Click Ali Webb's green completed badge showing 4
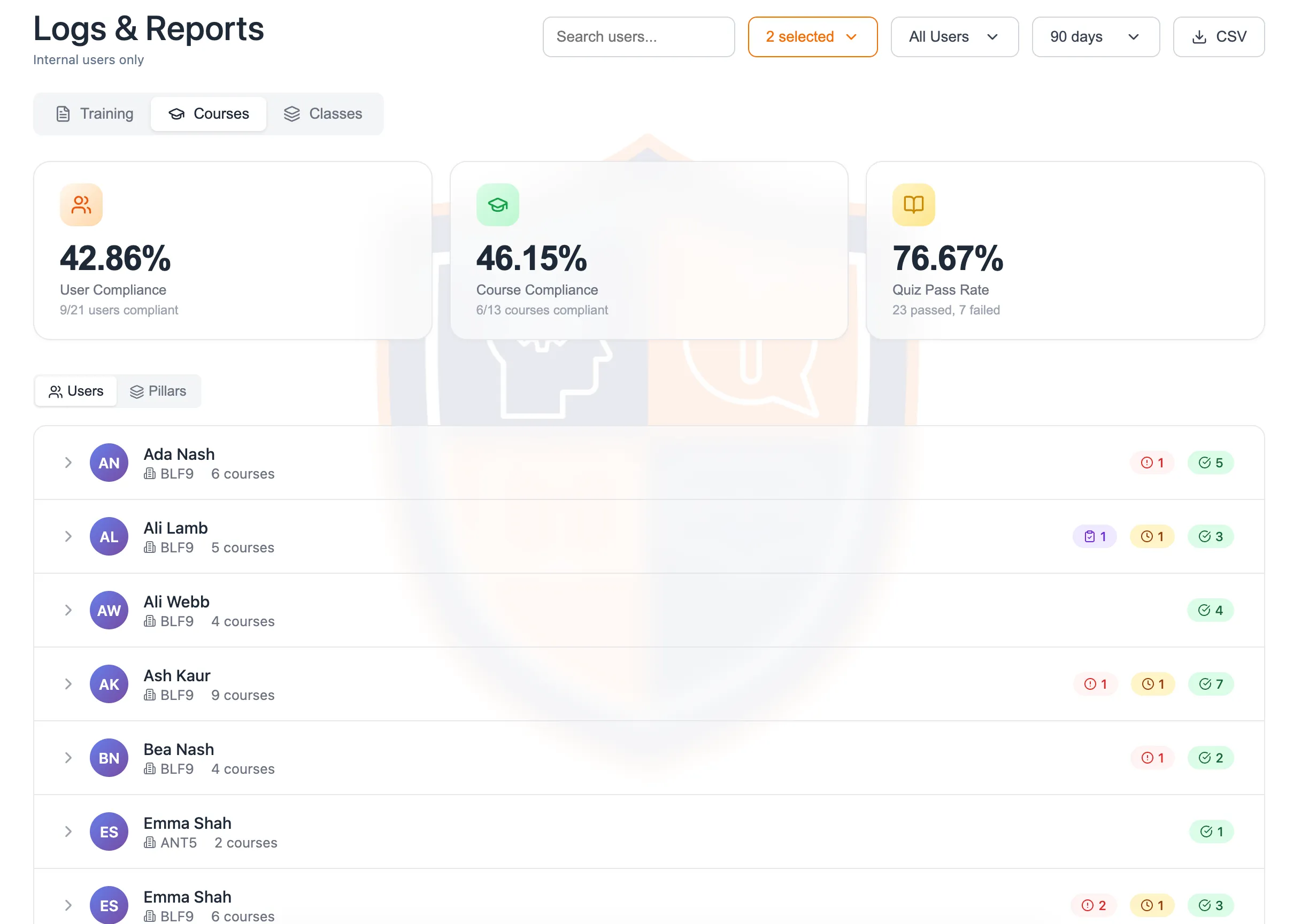 1211,611
